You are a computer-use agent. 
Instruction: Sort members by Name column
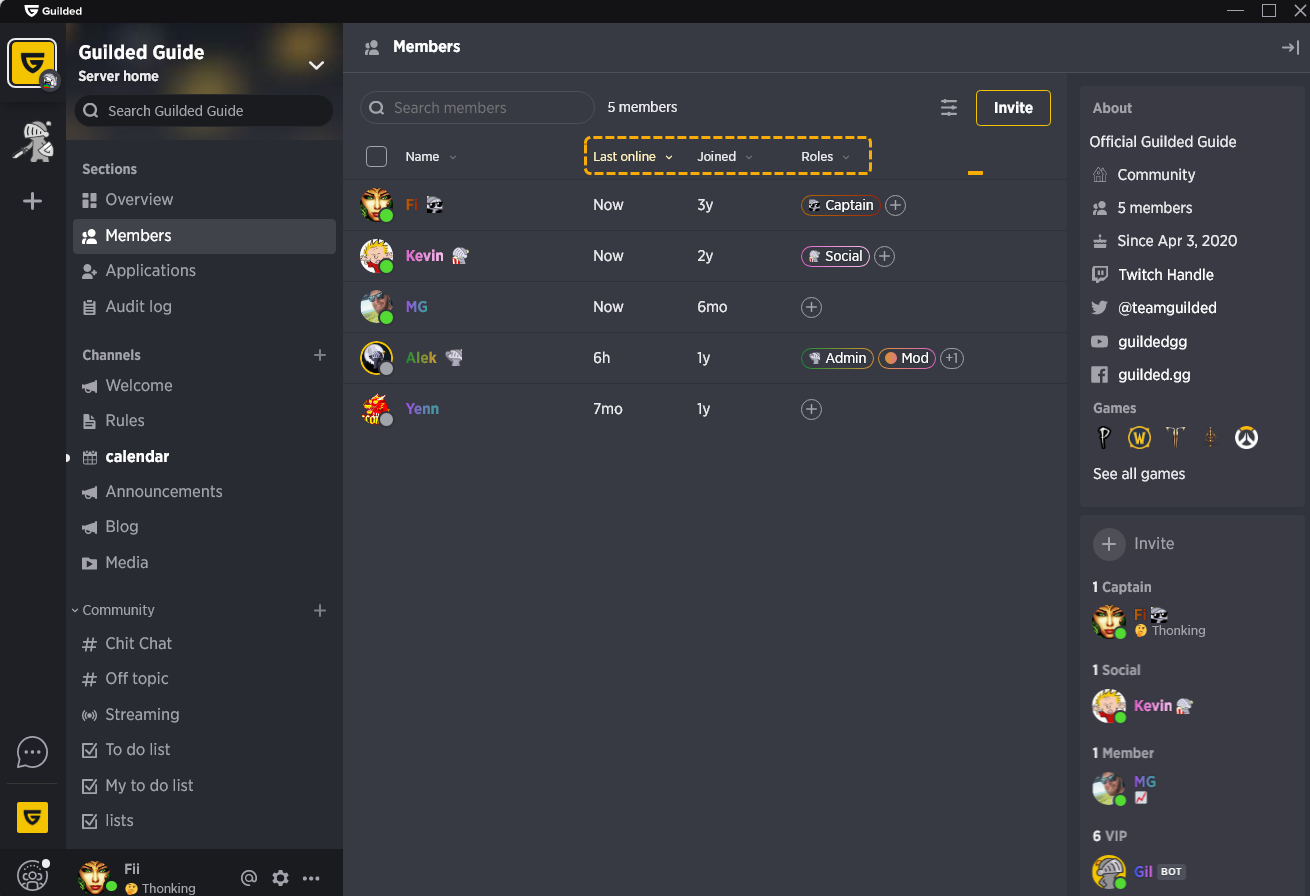pyautogui.click(x=431, y=157)
